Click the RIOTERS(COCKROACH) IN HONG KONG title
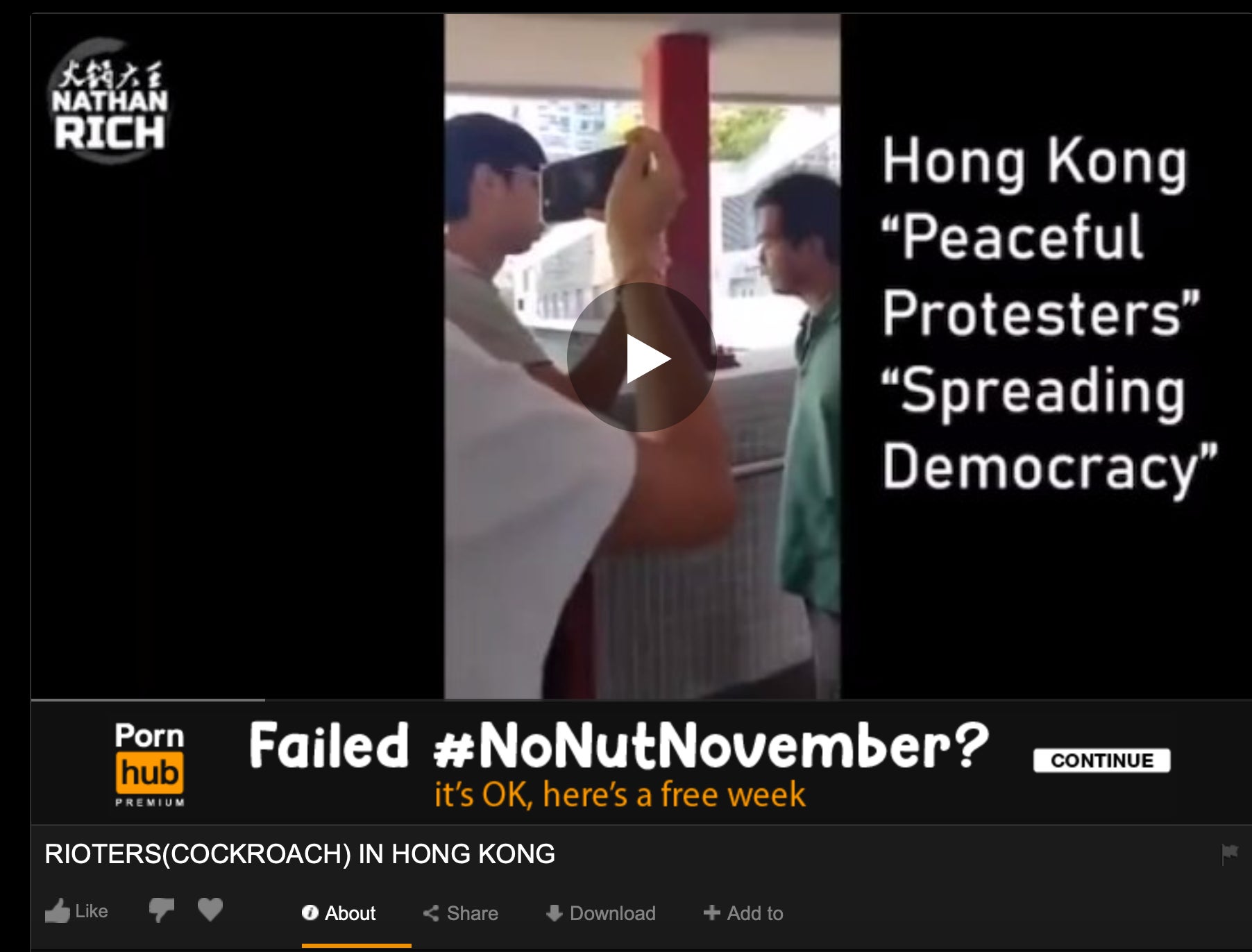Screen dimensions: 1252x952 (x=300, y=854)
